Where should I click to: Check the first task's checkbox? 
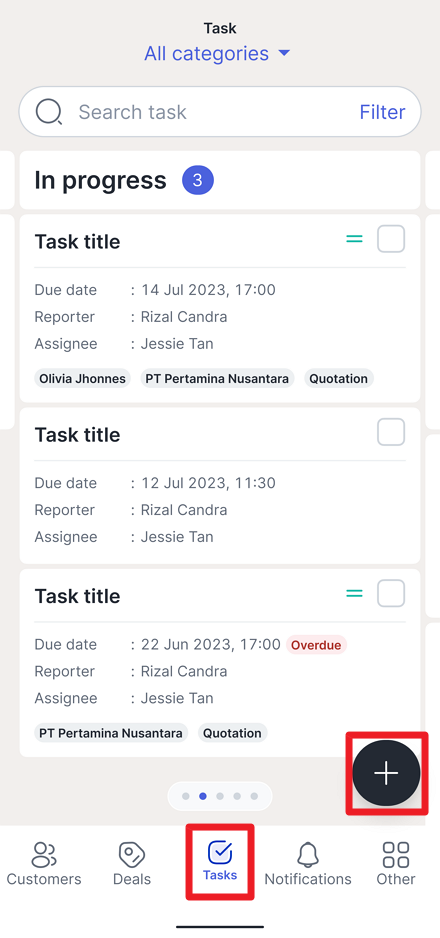[x=391, y=239]
